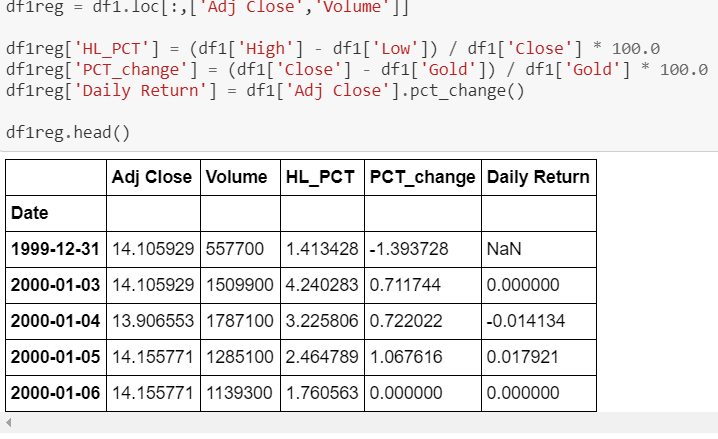Viewport: 718px width, 439px height.
Task: Click the HL_PCT value 1.760563
Action: coord(322,393)
